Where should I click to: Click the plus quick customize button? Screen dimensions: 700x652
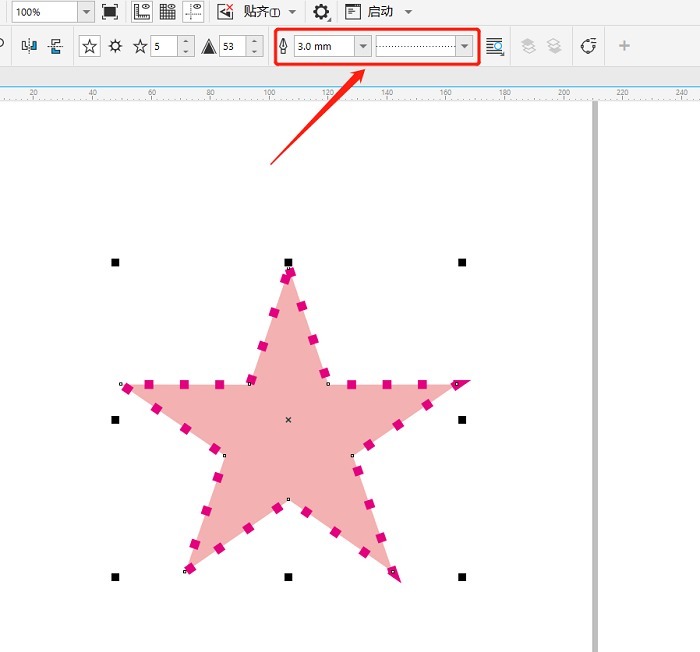click(624, 46)
